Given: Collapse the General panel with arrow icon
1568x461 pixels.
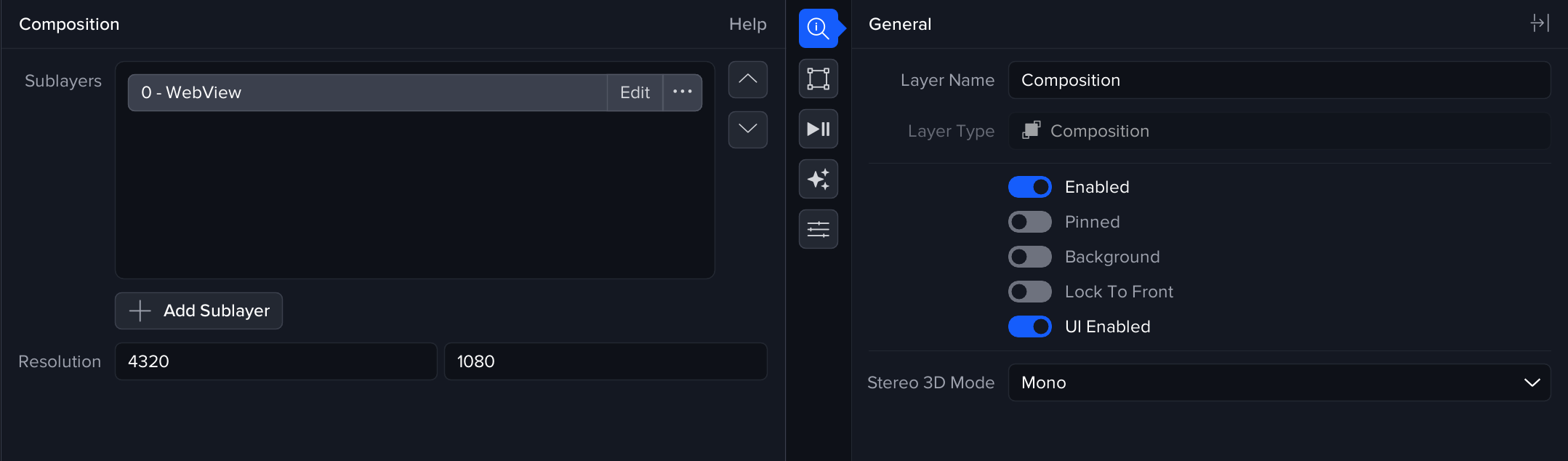Looking at the screenshot, I should tap(1539, 23).
